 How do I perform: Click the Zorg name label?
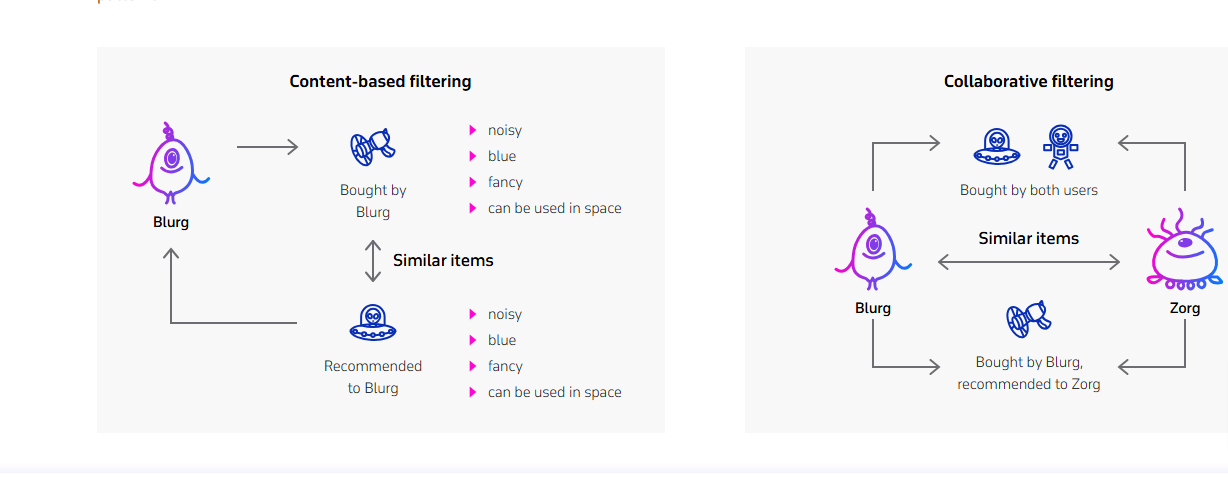point(1185,308)
